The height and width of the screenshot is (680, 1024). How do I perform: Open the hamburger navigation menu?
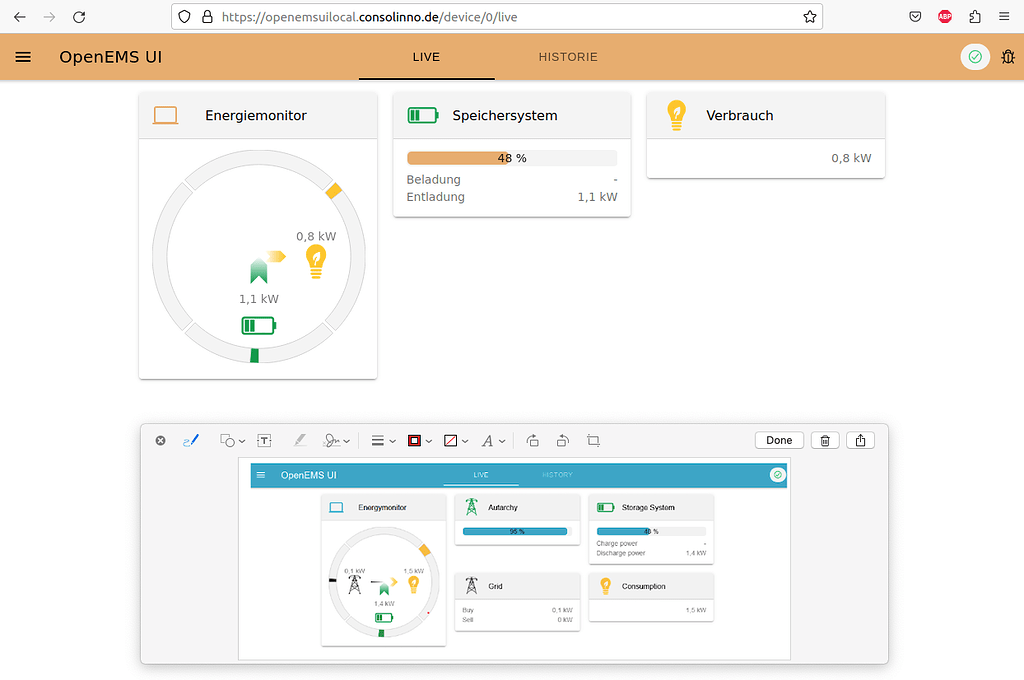(23, 56)
